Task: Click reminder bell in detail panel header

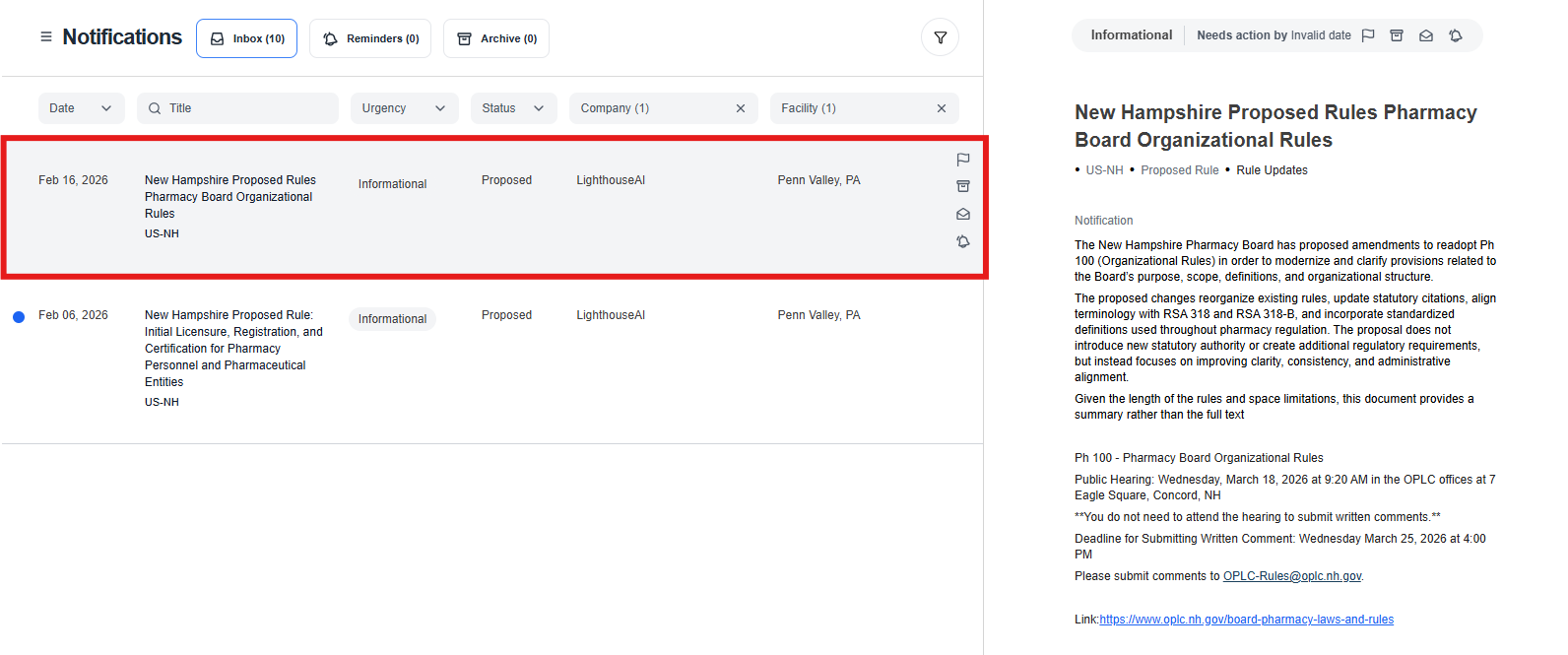Action: tap(1456, 35)
